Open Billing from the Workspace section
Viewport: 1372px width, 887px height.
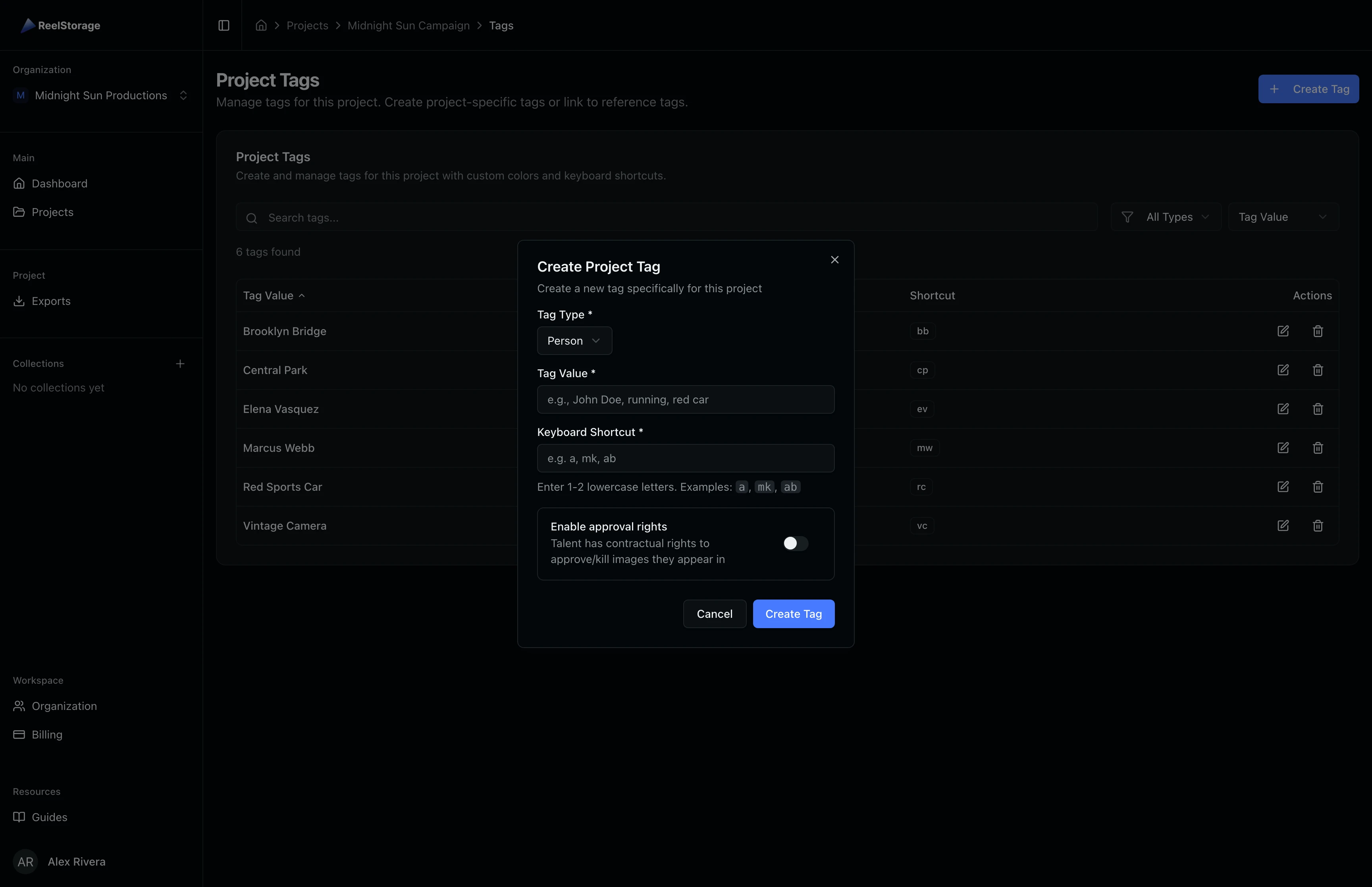click(46, 734)
